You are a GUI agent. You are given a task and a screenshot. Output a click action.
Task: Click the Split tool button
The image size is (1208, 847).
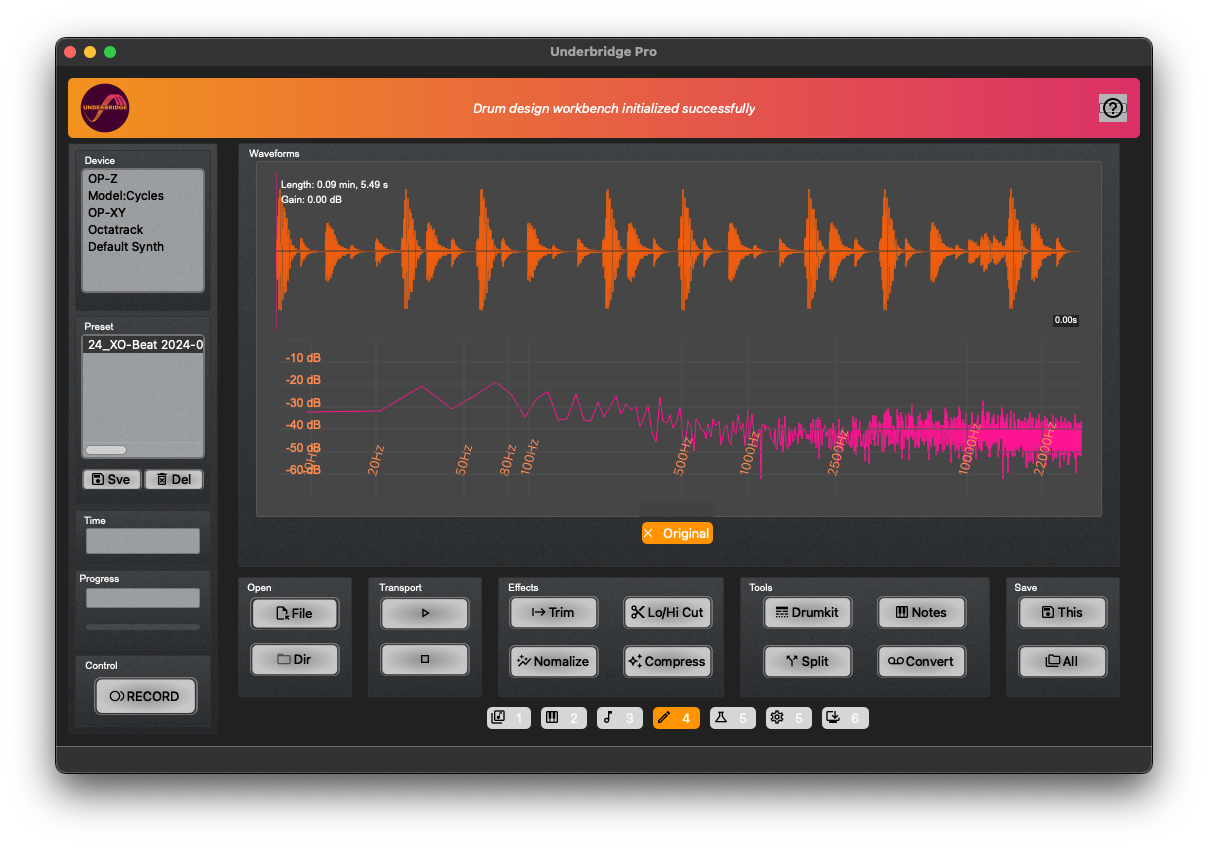click(807, 661)
